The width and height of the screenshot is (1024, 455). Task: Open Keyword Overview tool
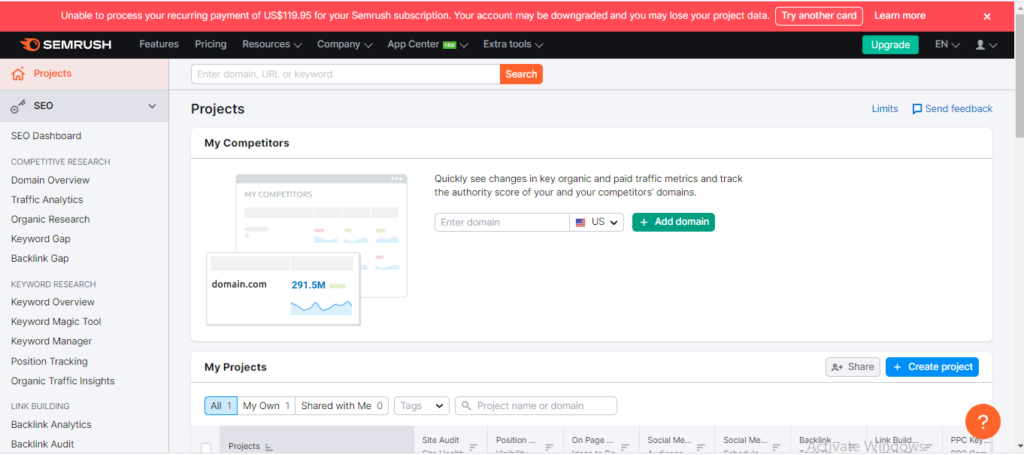[x=53, y=302]
